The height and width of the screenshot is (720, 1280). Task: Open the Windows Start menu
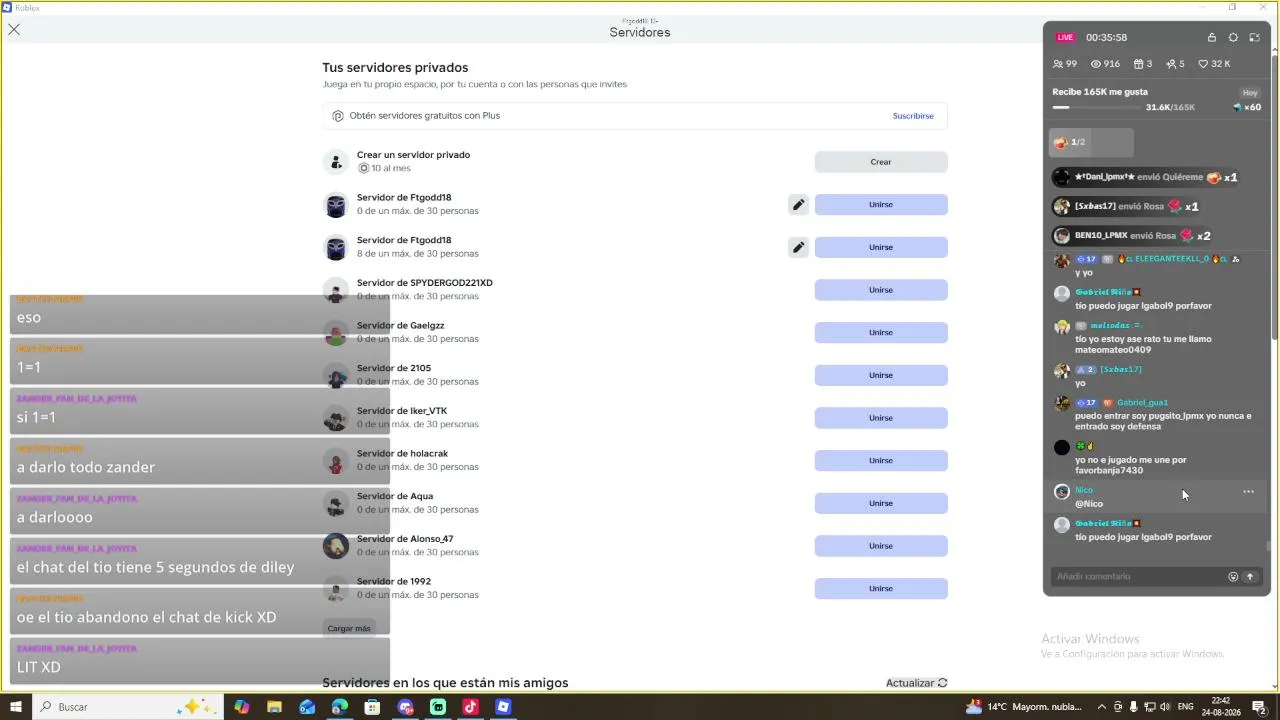tap(15, 707)
